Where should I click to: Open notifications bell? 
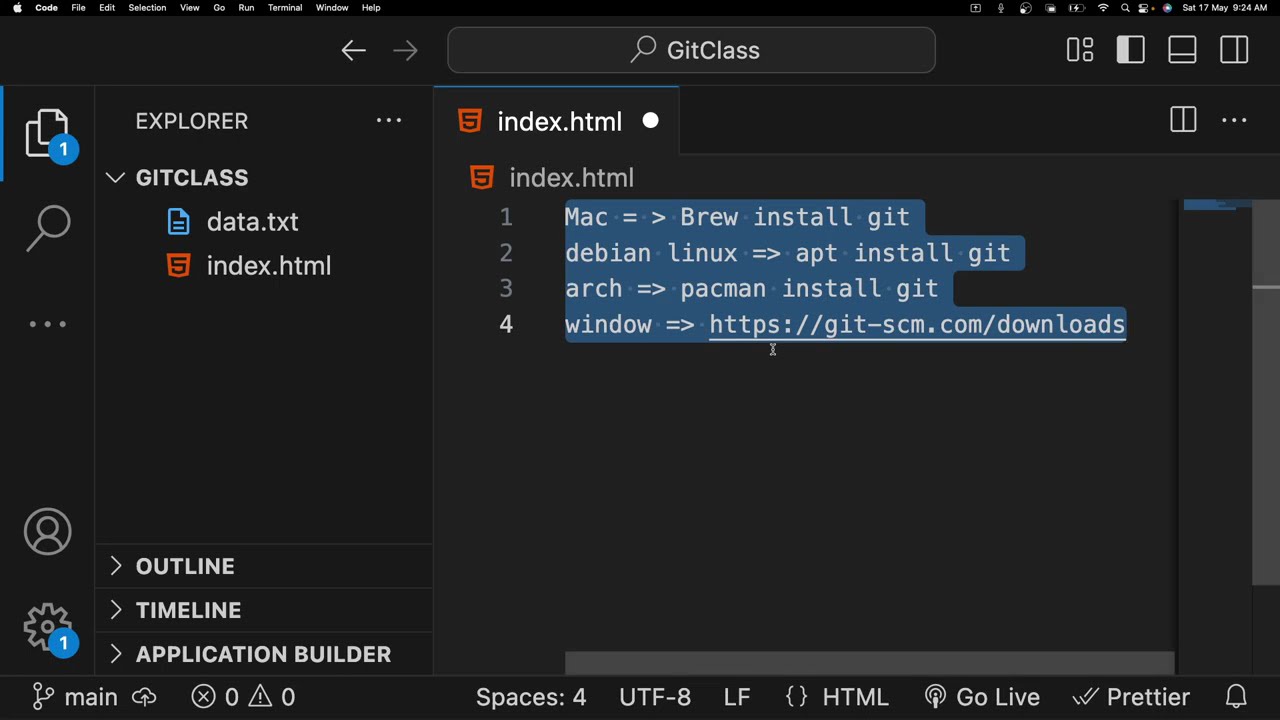[1237, 697]
